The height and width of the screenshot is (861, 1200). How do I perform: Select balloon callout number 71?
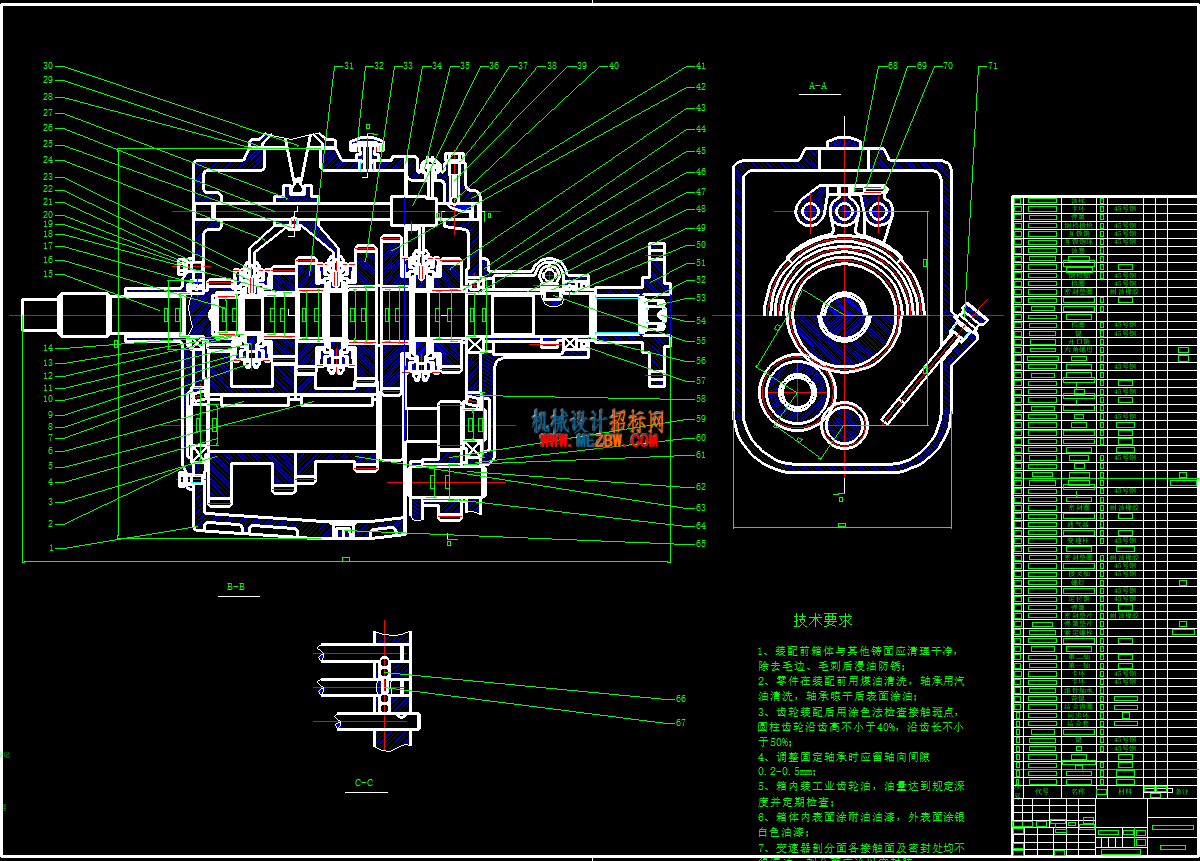pos(992,66)
